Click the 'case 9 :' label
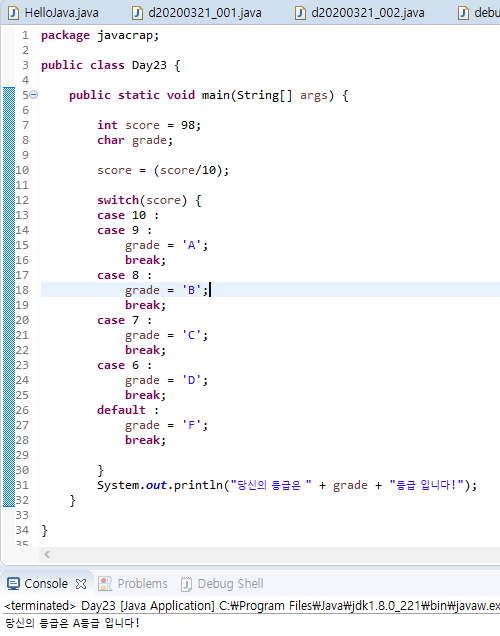Image resolution: width=500 pixels, height=636 pixels. click(x=124, y=230)
